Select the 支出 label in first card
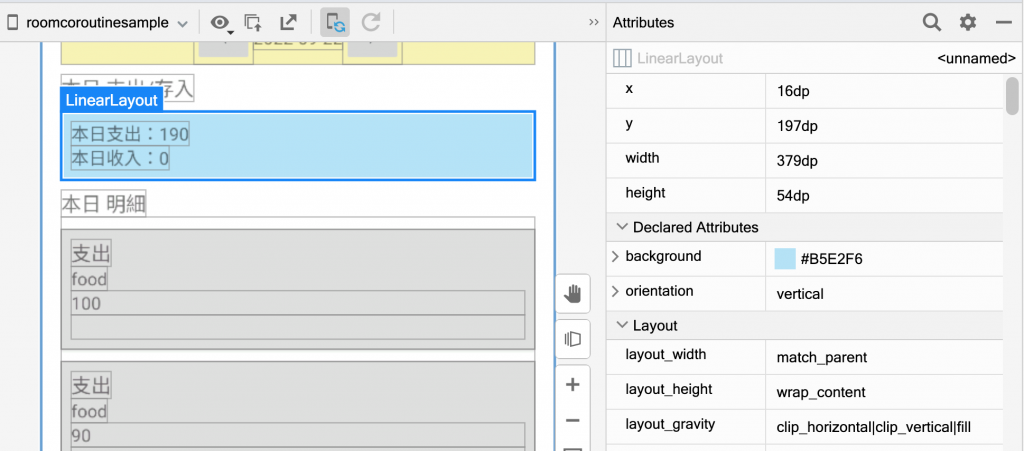Image resolution: width=1024 pixels, height=451 pixels. [x=91, y=254]
